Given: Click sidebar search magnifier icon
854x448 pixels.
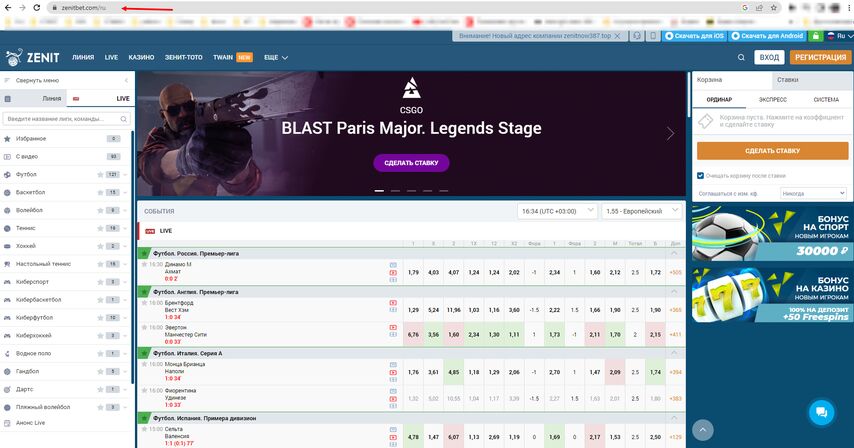Looking at the screenshot, I should click(x=124, y=119).
